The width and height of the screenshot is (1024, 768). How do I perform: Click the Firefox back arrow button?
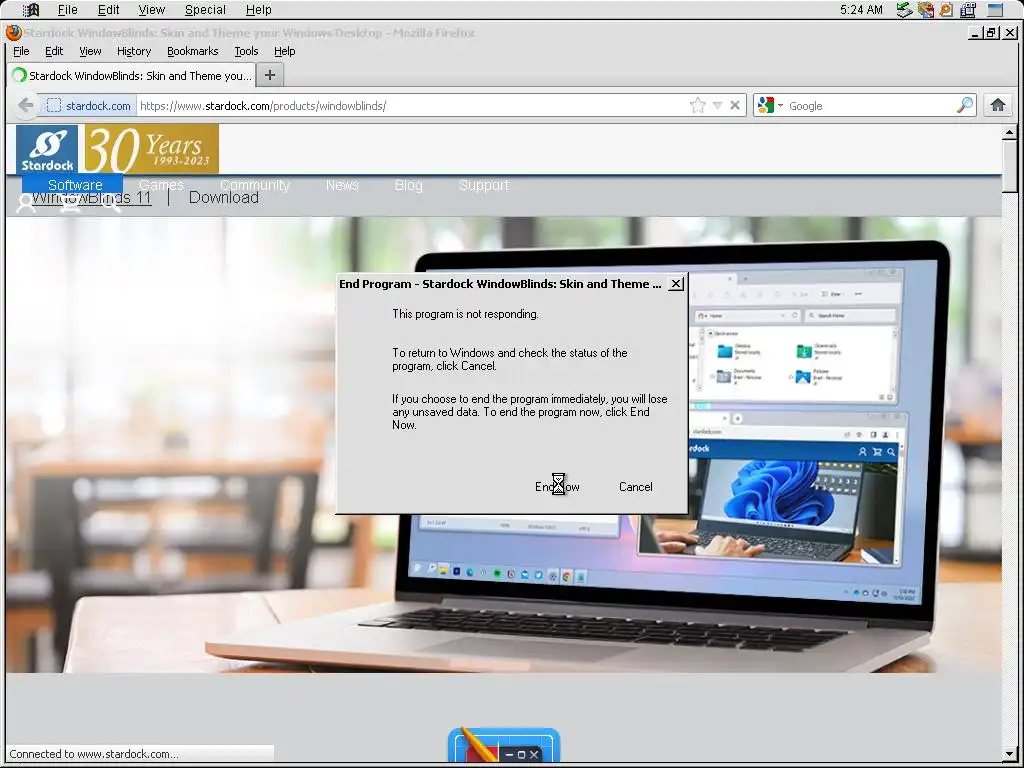point(25,105)
